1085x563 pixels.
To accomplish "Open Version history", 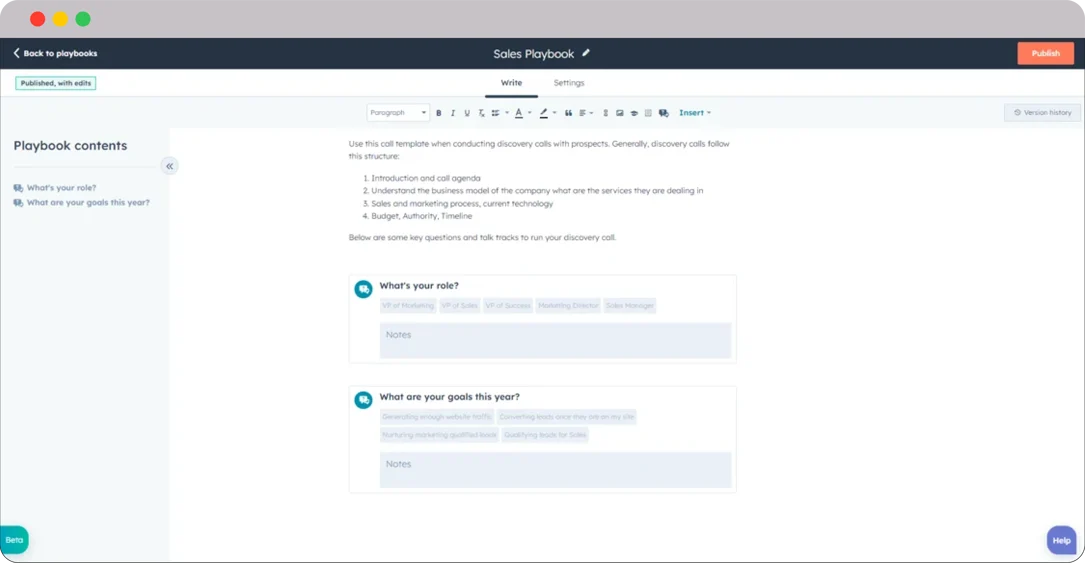I will pyautogui.click(x=1042, y=113).
